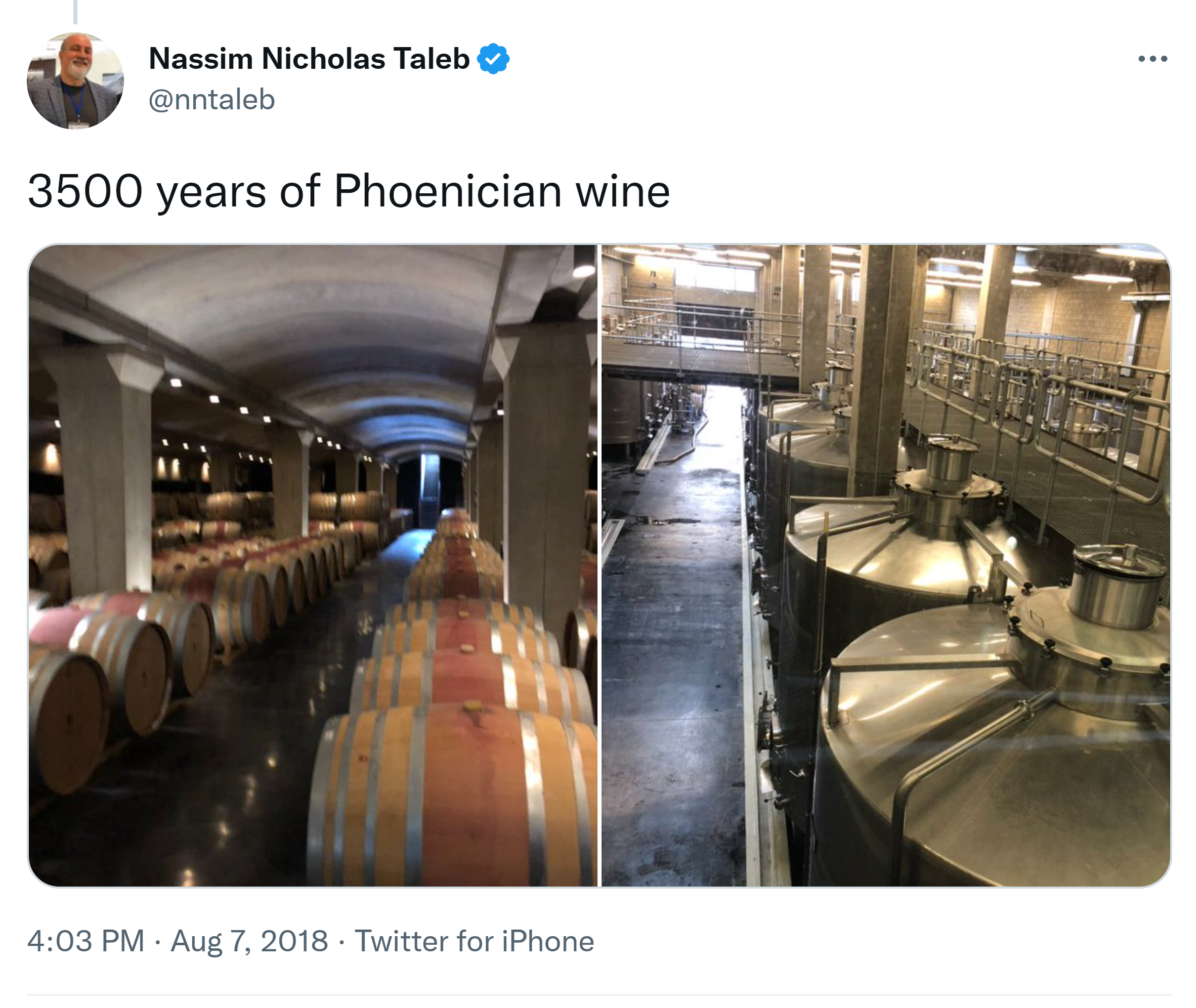
Task: Click the blue verified badge
Action: (493, 59)
